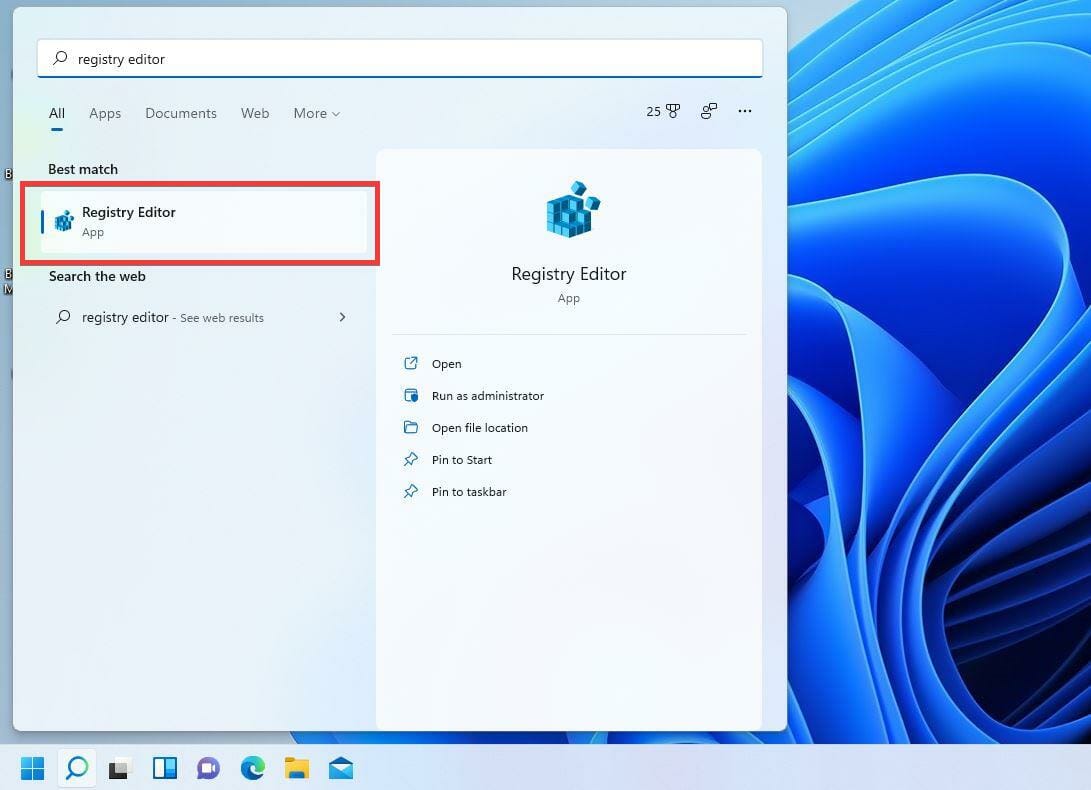Click the Open file location folder icon
The width and height of the screenshot is (1091, 790).
point(411,427)
